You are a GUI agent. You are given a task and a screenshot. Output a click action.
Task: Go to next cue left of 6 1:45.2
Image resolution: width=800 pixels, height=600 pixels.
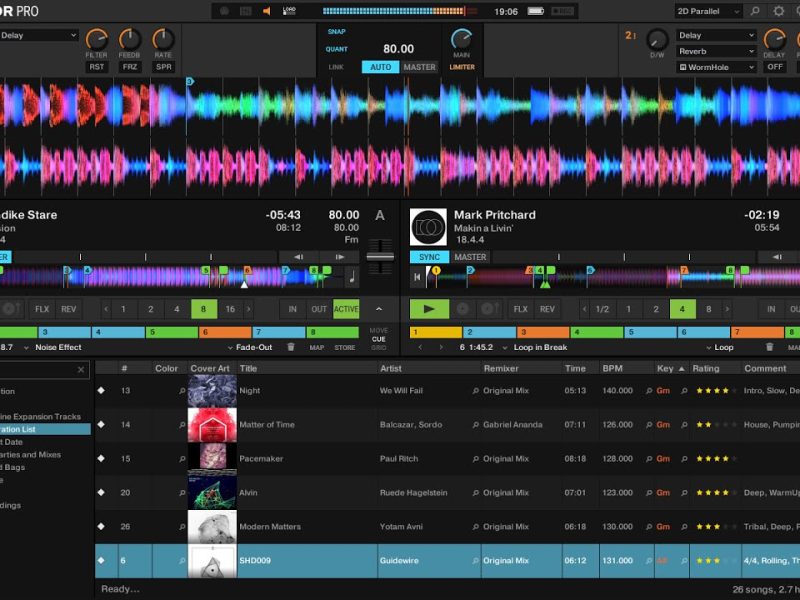coord(441,347)
